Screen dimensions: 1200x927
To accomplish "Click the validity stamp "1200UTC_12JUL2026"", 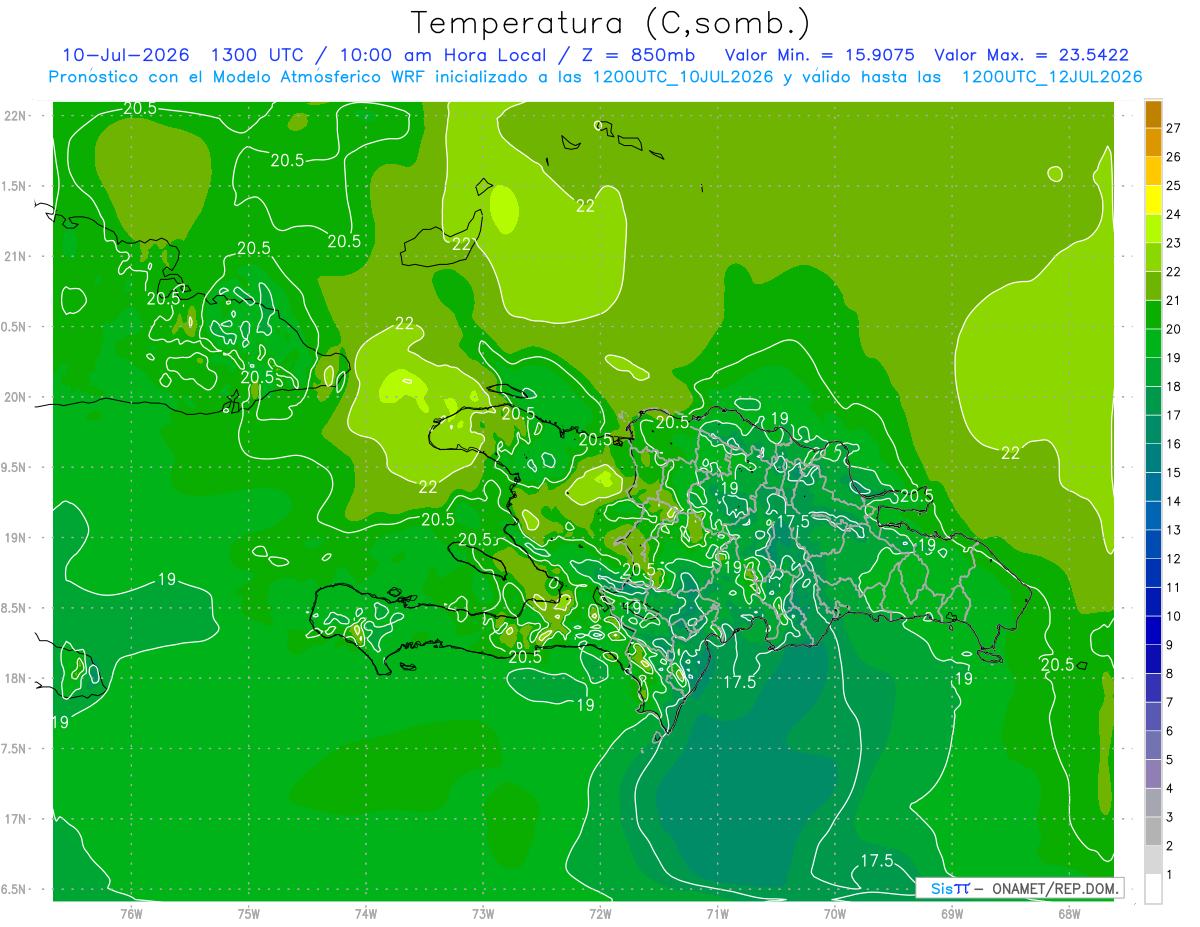I will point(1051,77).
